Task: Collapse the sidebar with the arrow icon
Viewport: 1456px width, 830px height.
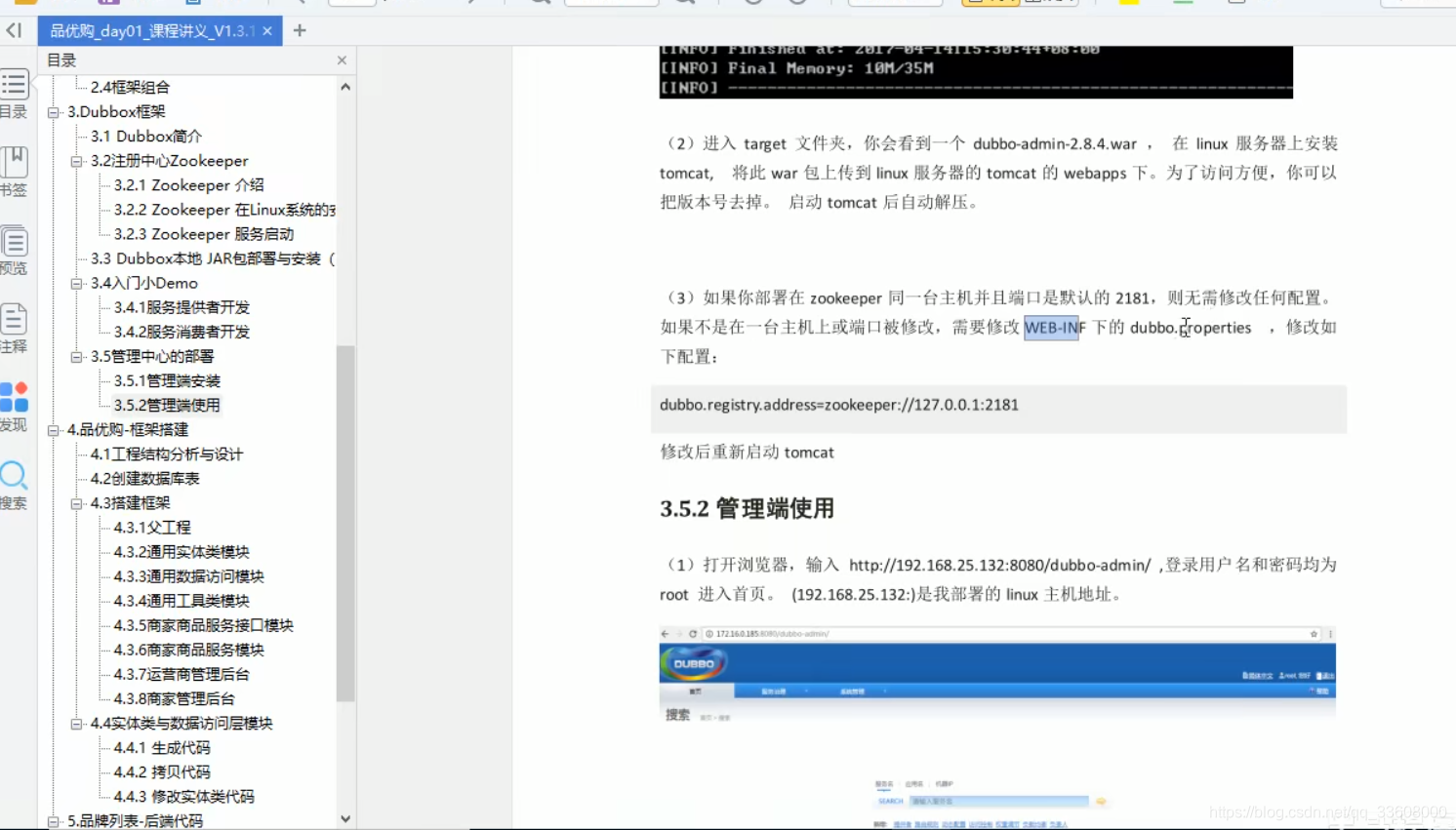Action: (14, 30)
